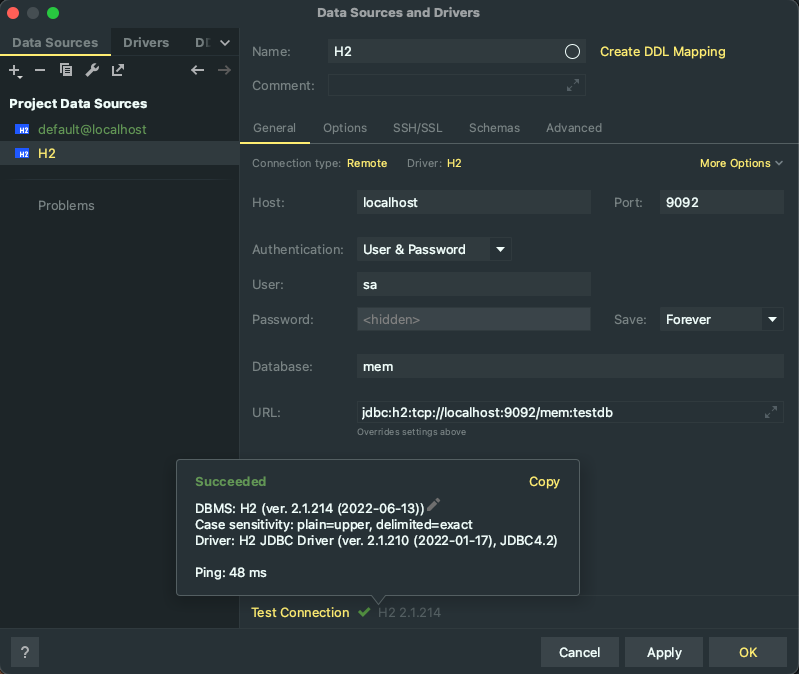Close the dialog with red button
Viewport: 799px width, 674px height.
[13, 13]
